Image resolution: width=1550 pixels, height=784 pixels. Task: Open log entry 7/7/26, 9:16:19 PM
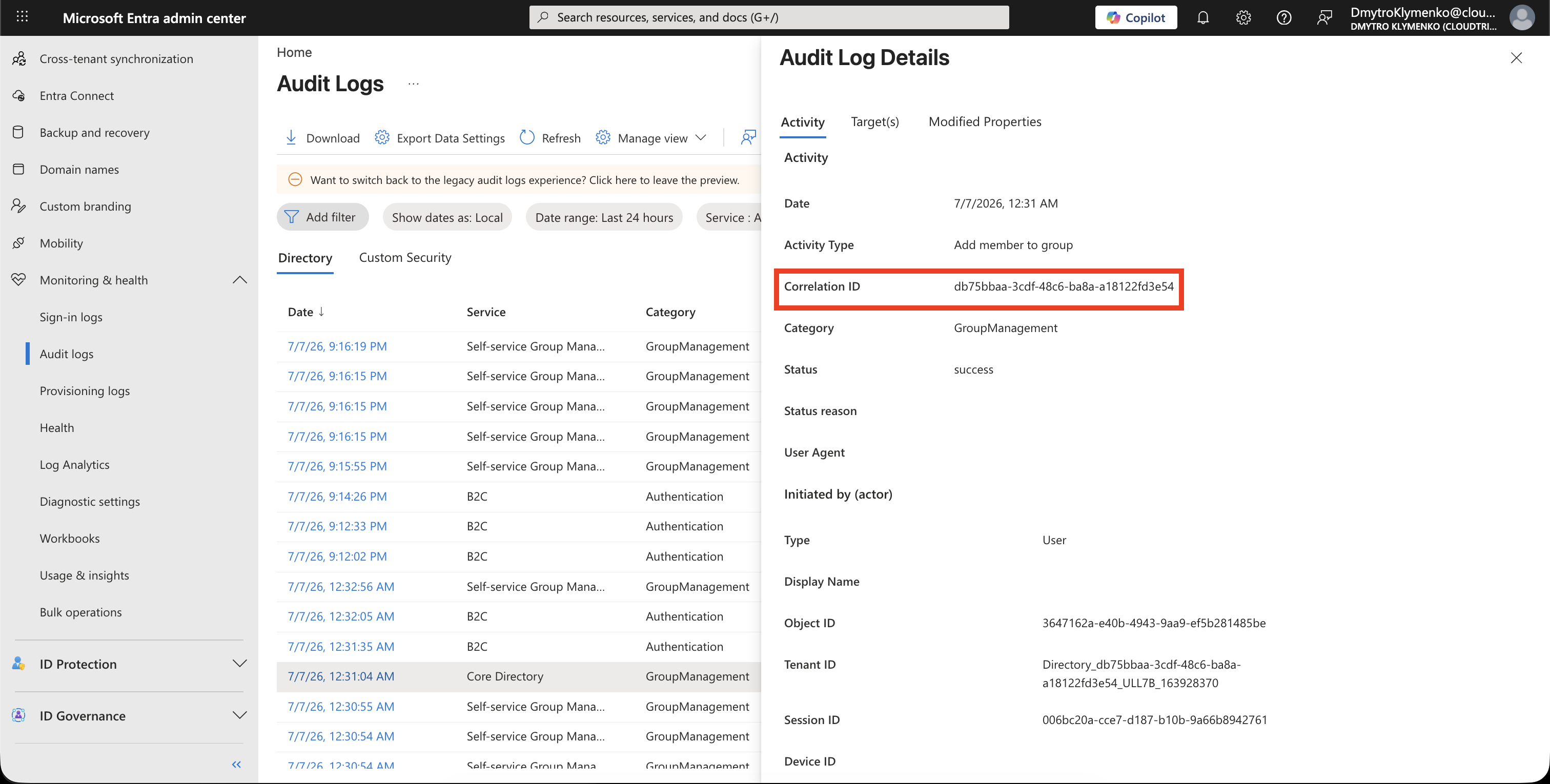(337, 346)
